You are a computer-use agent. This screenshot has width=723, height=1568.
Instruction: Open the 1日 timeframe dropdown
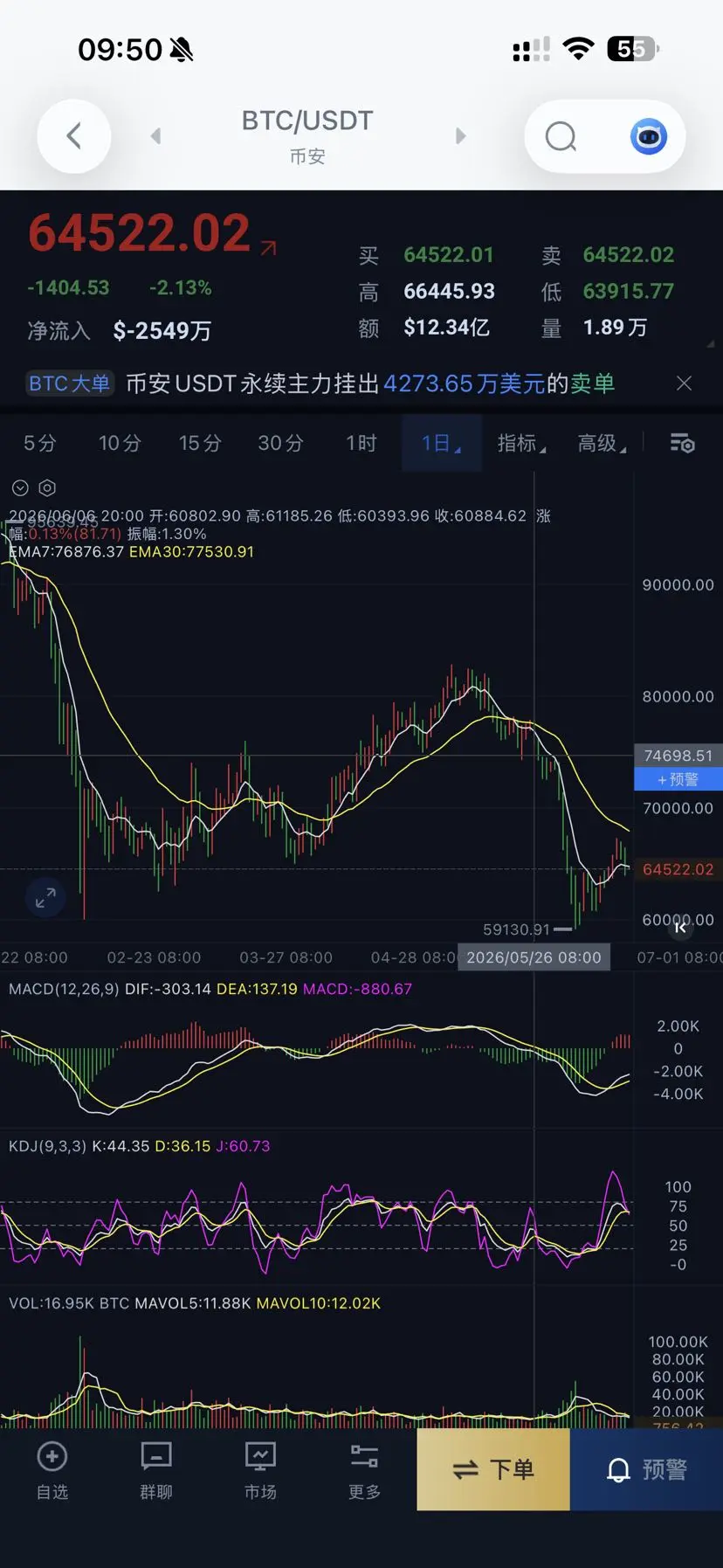tap(442, 443)
